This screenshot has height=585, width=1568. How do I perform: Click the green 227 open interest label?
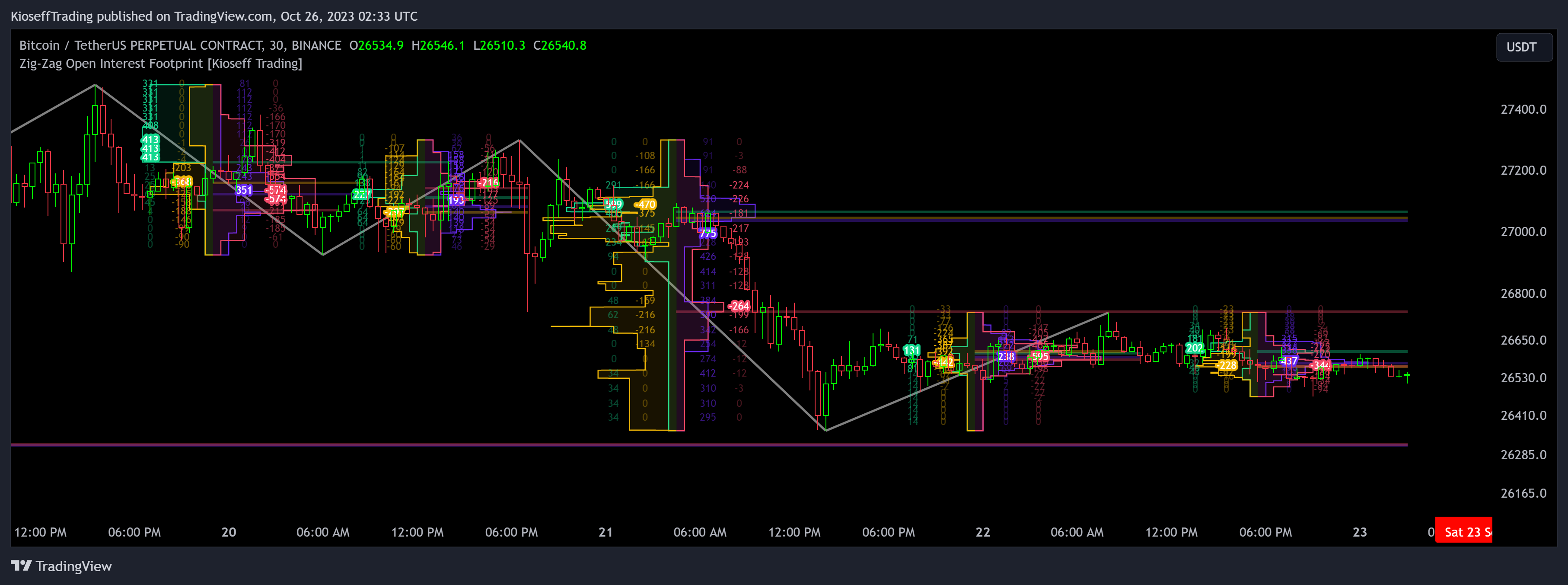click(x=362, y=195)
